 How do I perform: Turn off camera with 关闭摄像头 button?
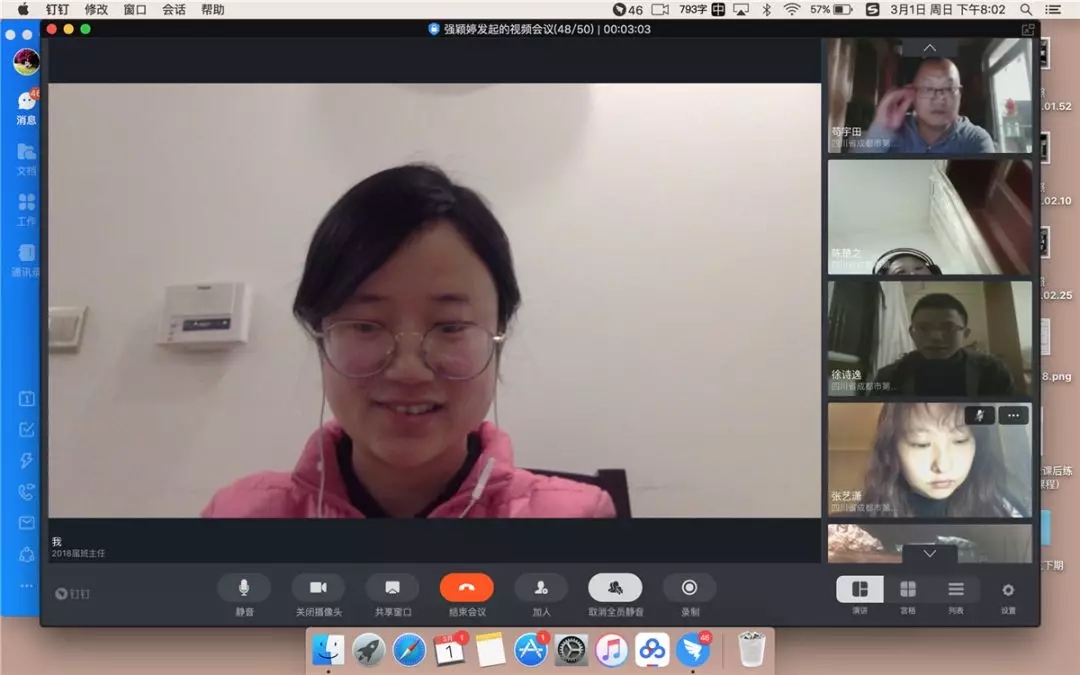point(318,588)
